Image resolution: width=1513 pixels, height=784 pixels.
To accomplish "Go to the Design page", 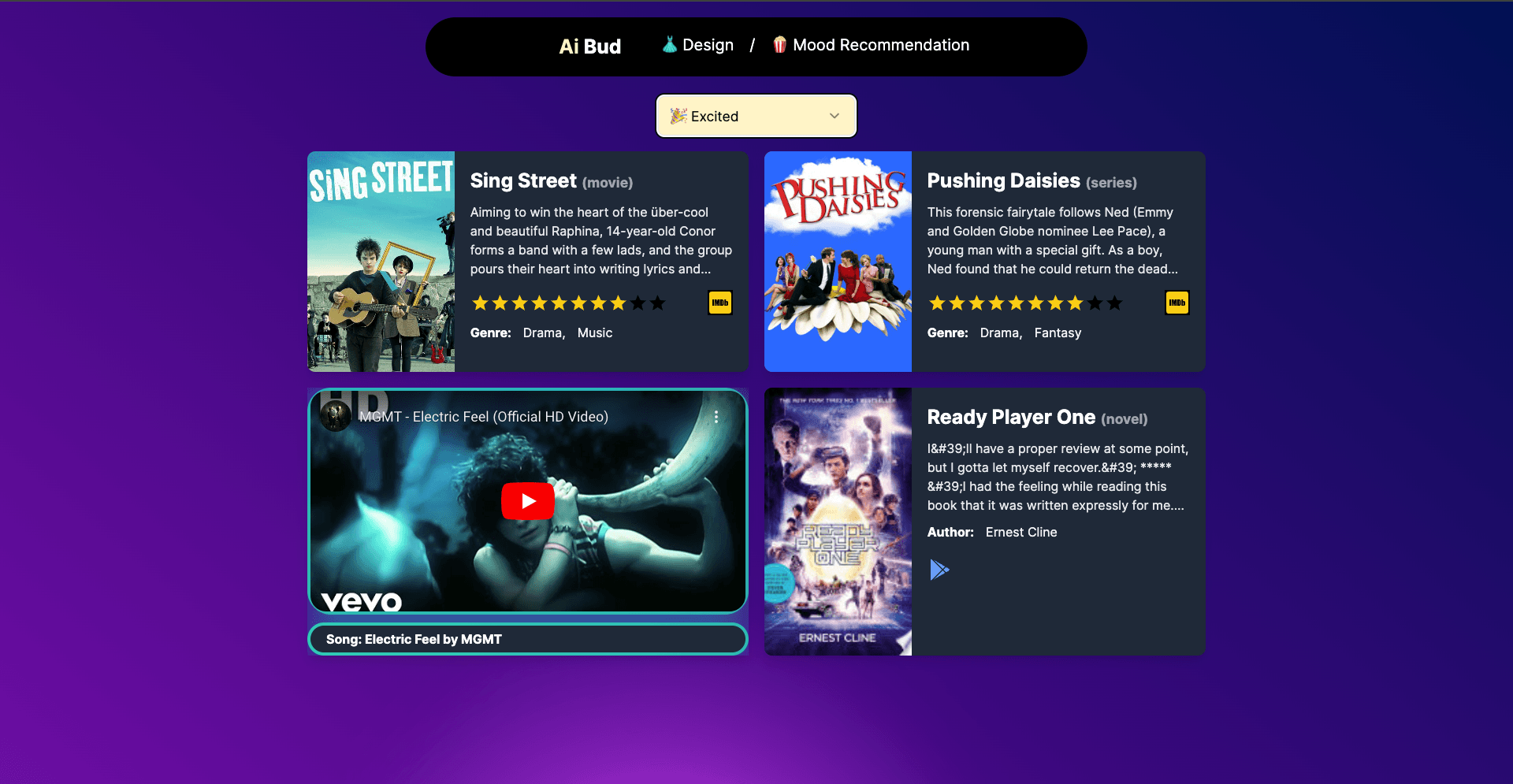I will coord(698,45).
